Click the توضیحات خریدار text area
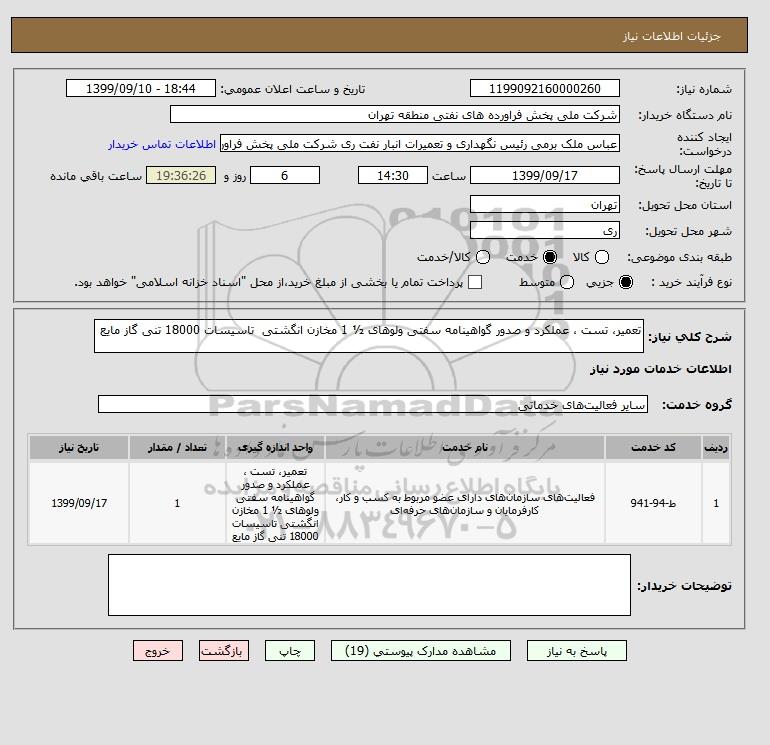The height and width of the screenshot is (745, 770). (x=369, y=585)
